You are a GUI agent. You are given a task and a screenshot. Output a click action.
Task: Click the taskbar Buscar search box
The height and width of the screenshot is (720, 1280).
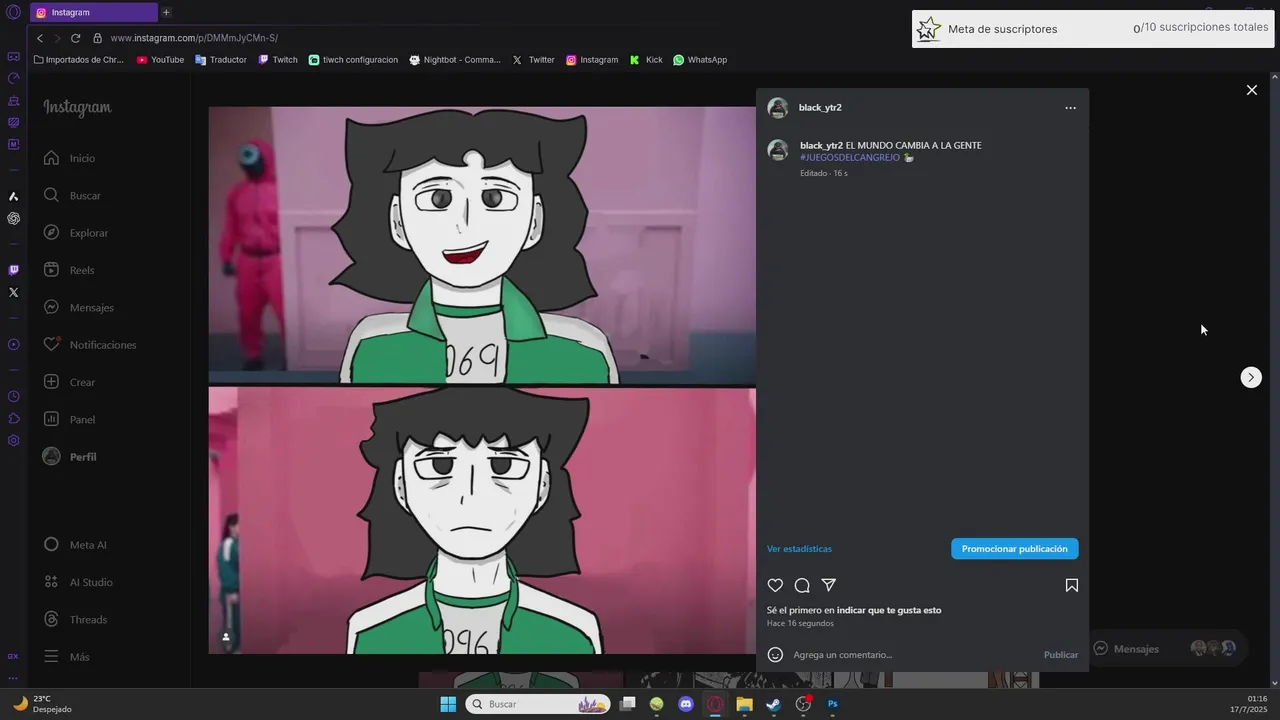pyautogui.click(x=539, y=704)
